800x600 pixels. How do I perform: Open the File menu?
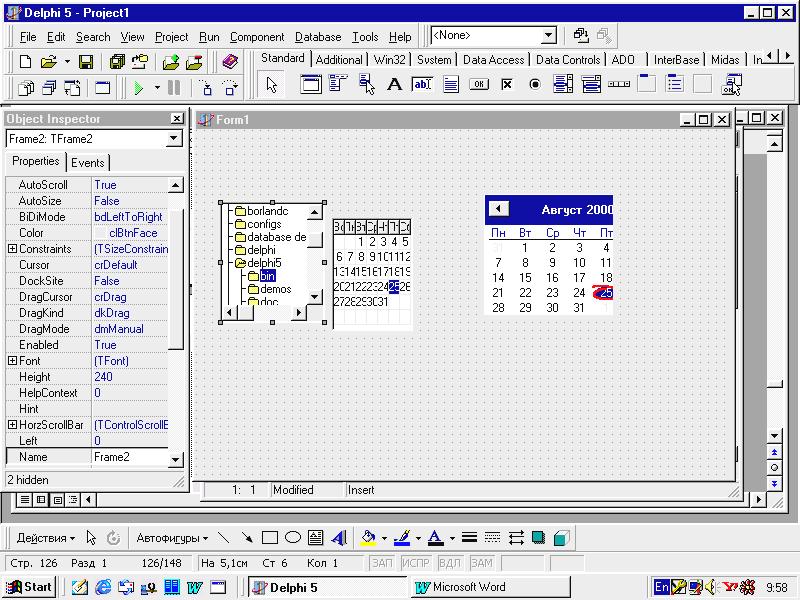(x=28, y=37)
